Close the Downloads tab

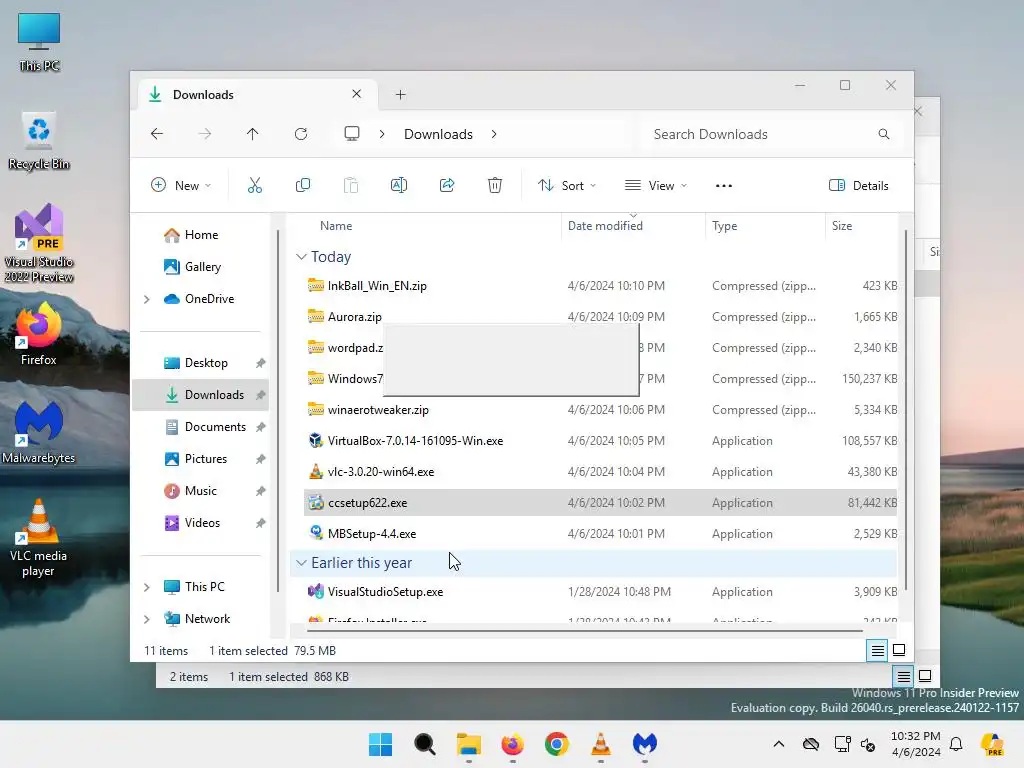[x=357, y=94]
